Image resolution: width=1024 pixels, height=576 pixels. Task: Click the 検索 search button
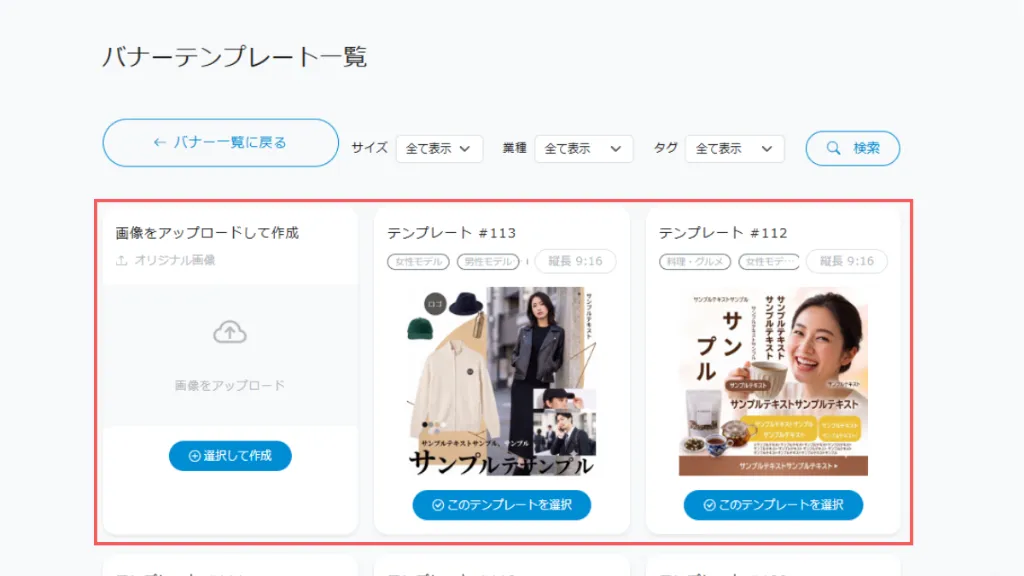tap(852, 148)
